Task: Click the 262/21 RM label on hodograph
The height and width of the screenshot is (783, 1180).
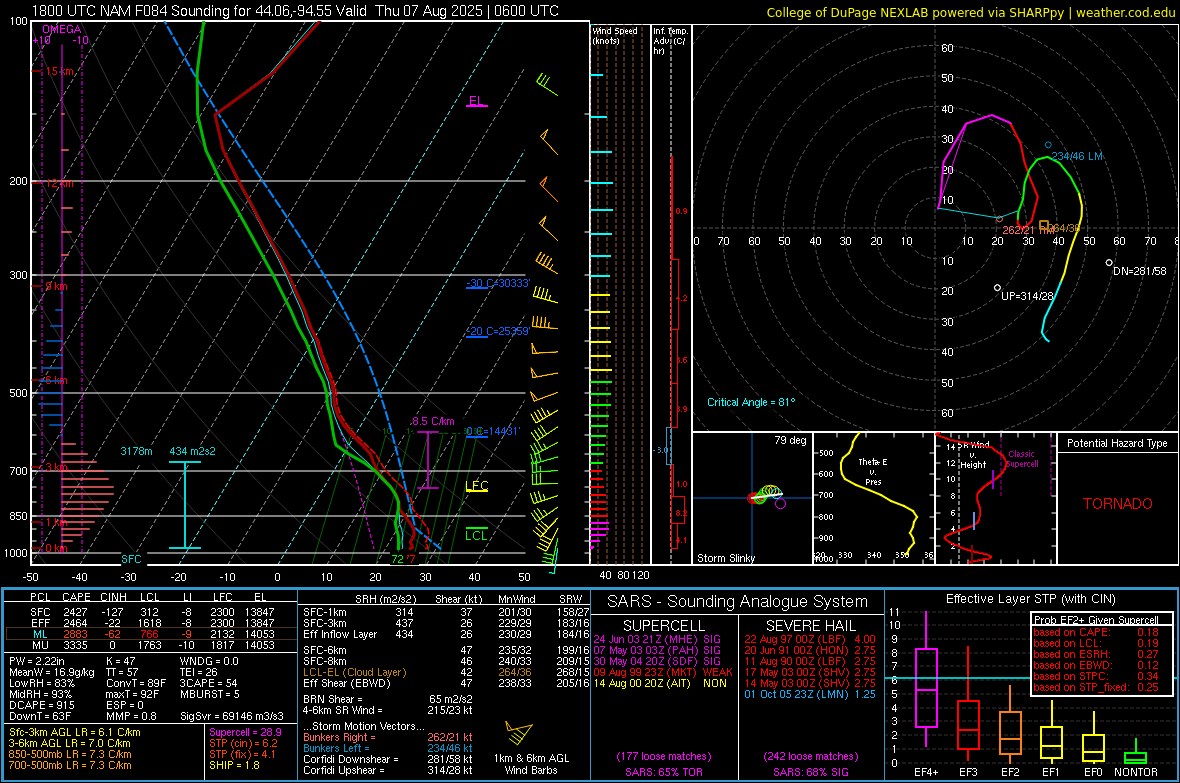Action: tap(1027, 230)
